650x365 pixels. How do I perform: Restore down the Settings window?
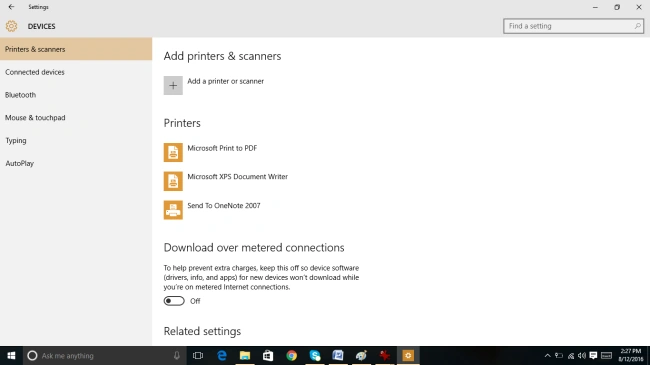(617, 7)
